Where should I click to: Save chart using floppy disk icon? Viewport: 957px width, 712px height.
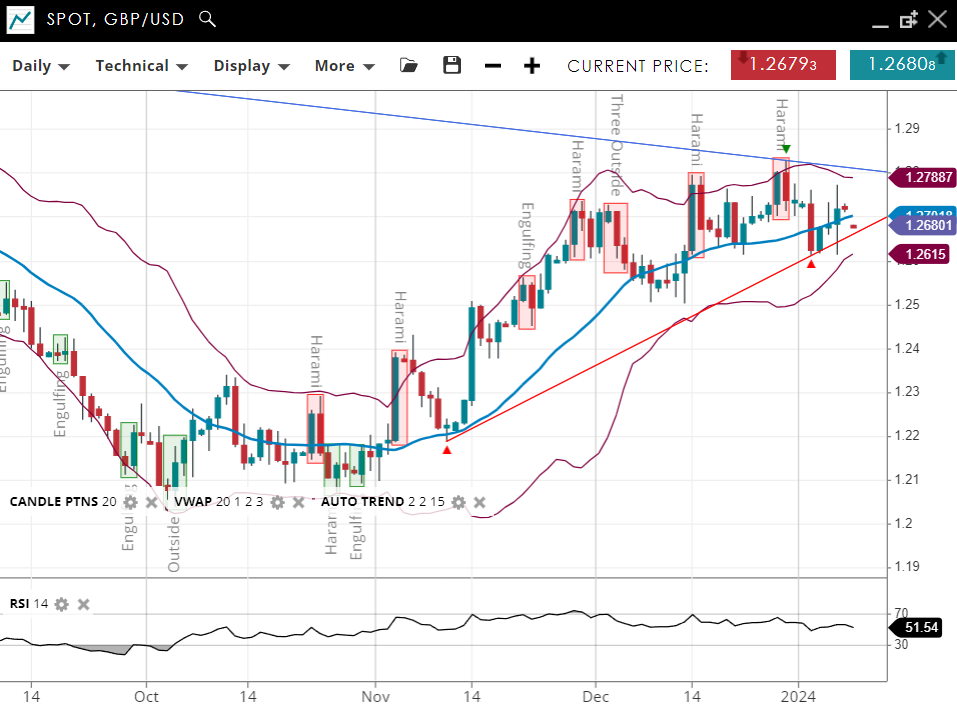pos(452,66)
